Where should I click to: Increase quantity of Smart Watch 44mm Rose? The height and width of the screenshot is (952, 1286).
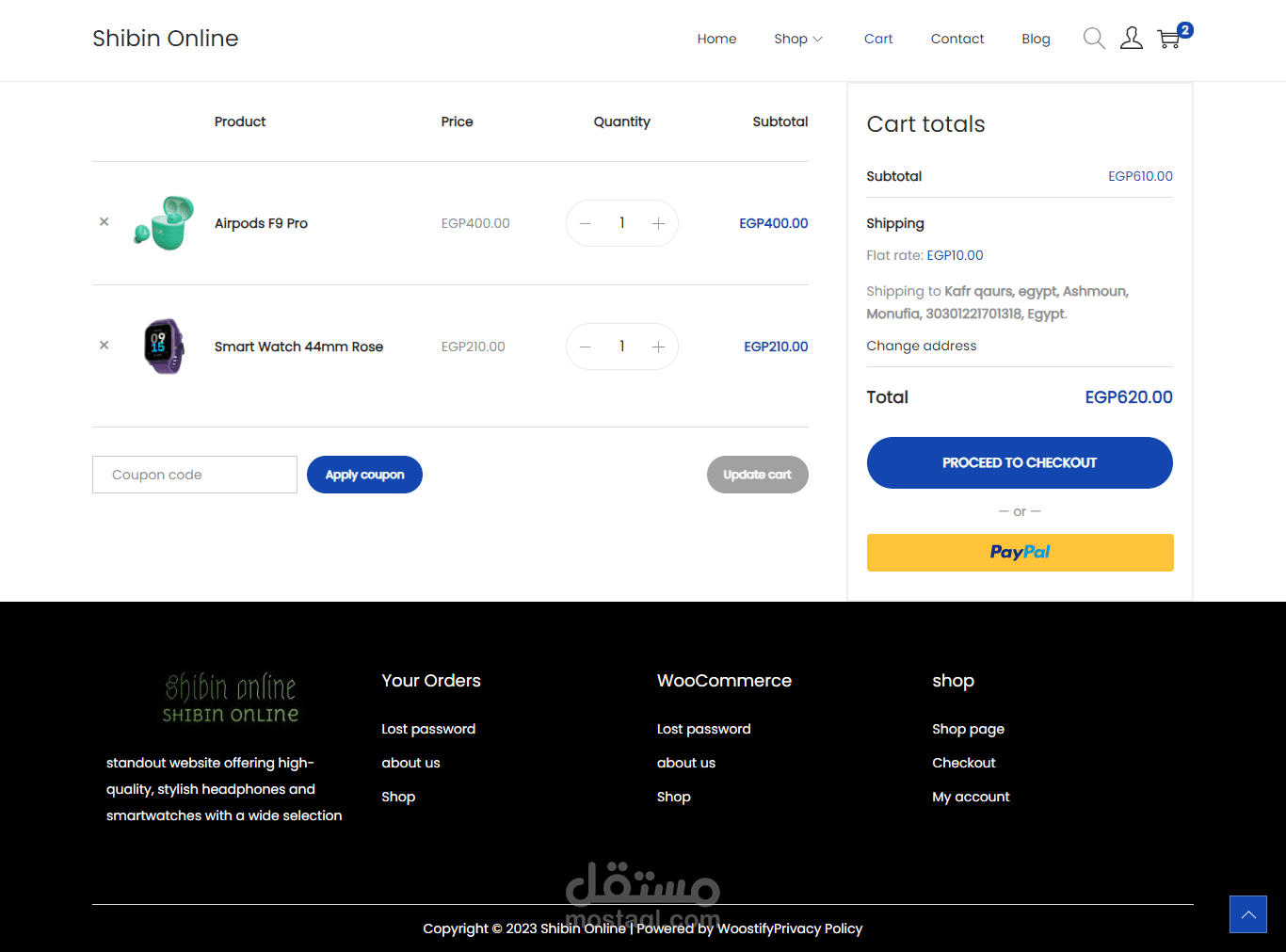coord(658,347)
